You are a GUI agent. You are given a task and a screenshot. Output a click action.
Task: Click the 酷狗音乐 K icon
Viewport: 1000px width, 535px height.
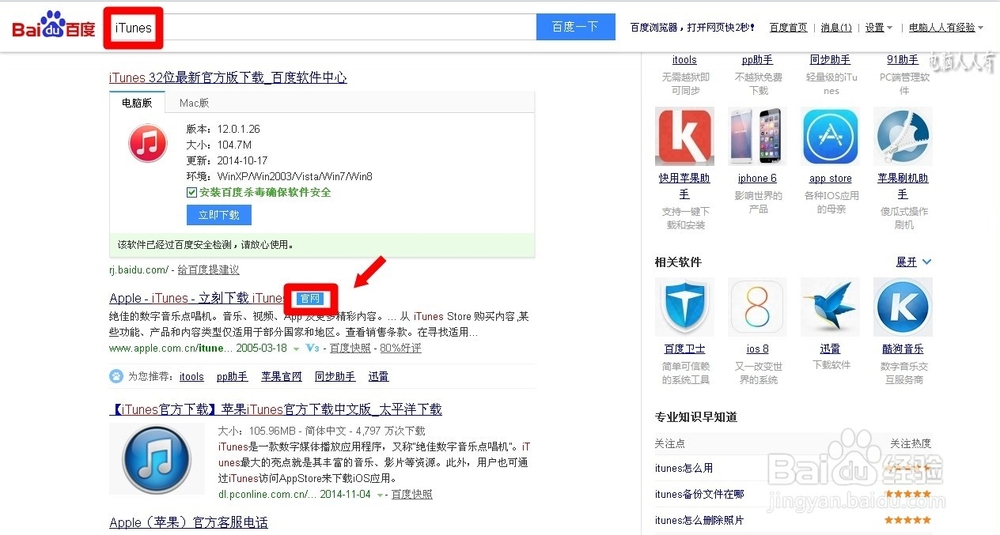902,307
